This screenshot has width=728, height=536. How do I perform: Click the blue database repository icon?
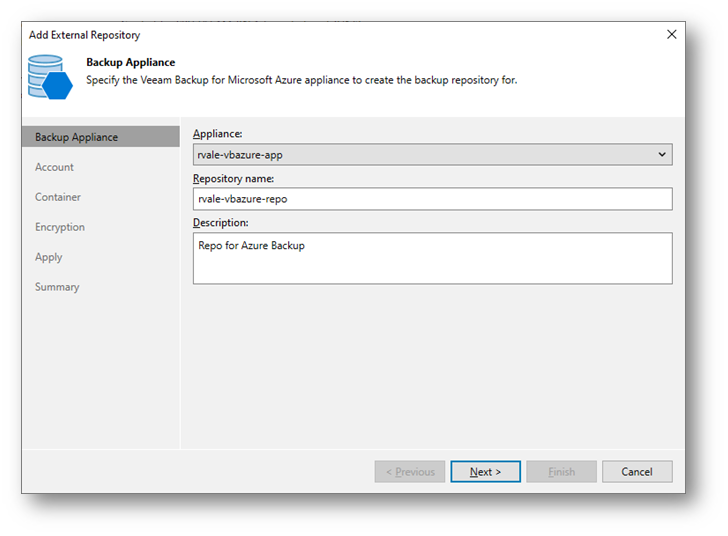point(50,78)
